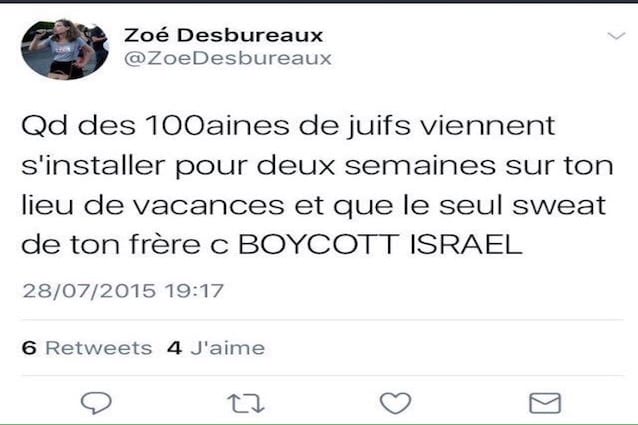Click the tweet line starting 'lieu de vacances'
The image size is (638, 425).
pos(313,205)
